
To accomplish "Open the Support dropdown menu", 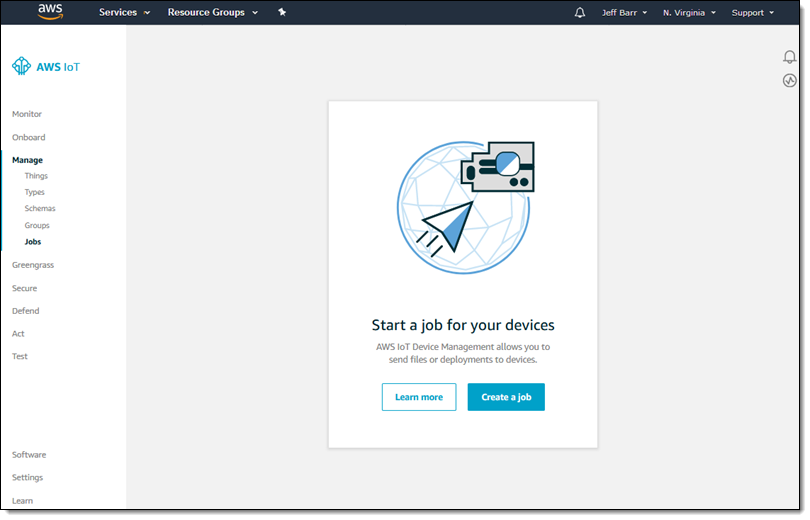I will [753, 13].
